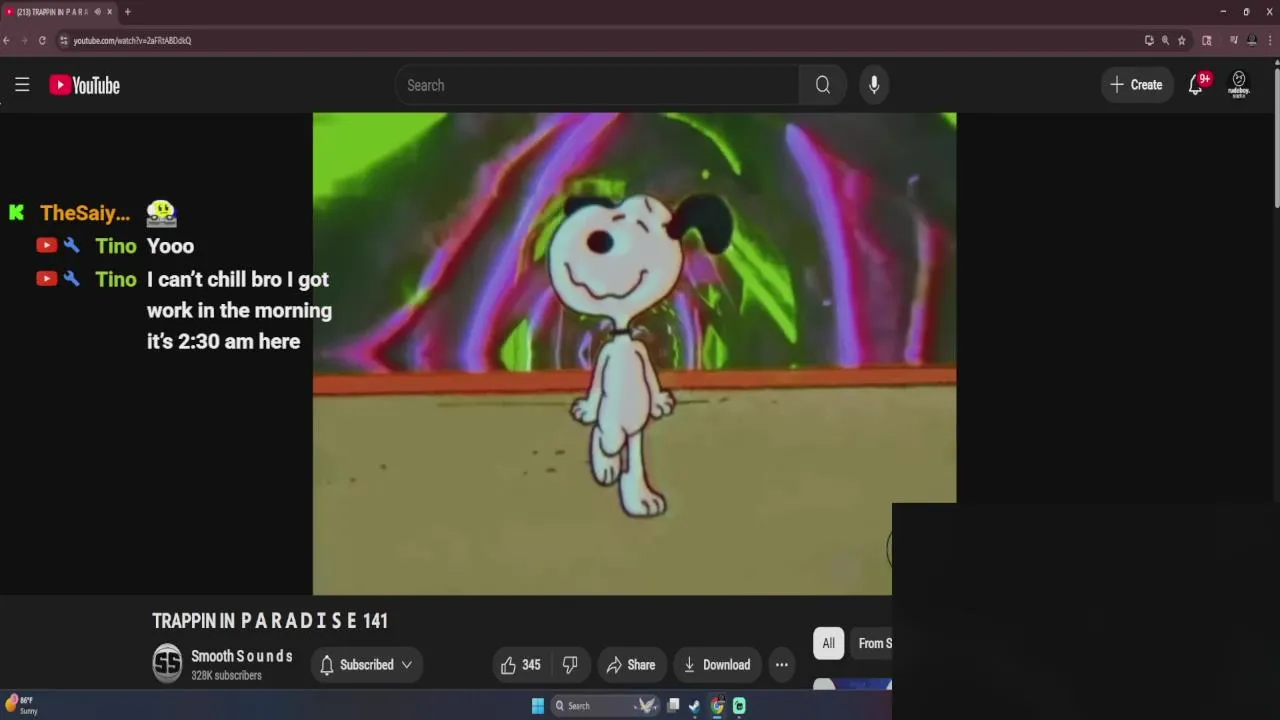Open Chrome from the taskbar
This screenshot has height=720, width=1280.
tap(717, 706)
